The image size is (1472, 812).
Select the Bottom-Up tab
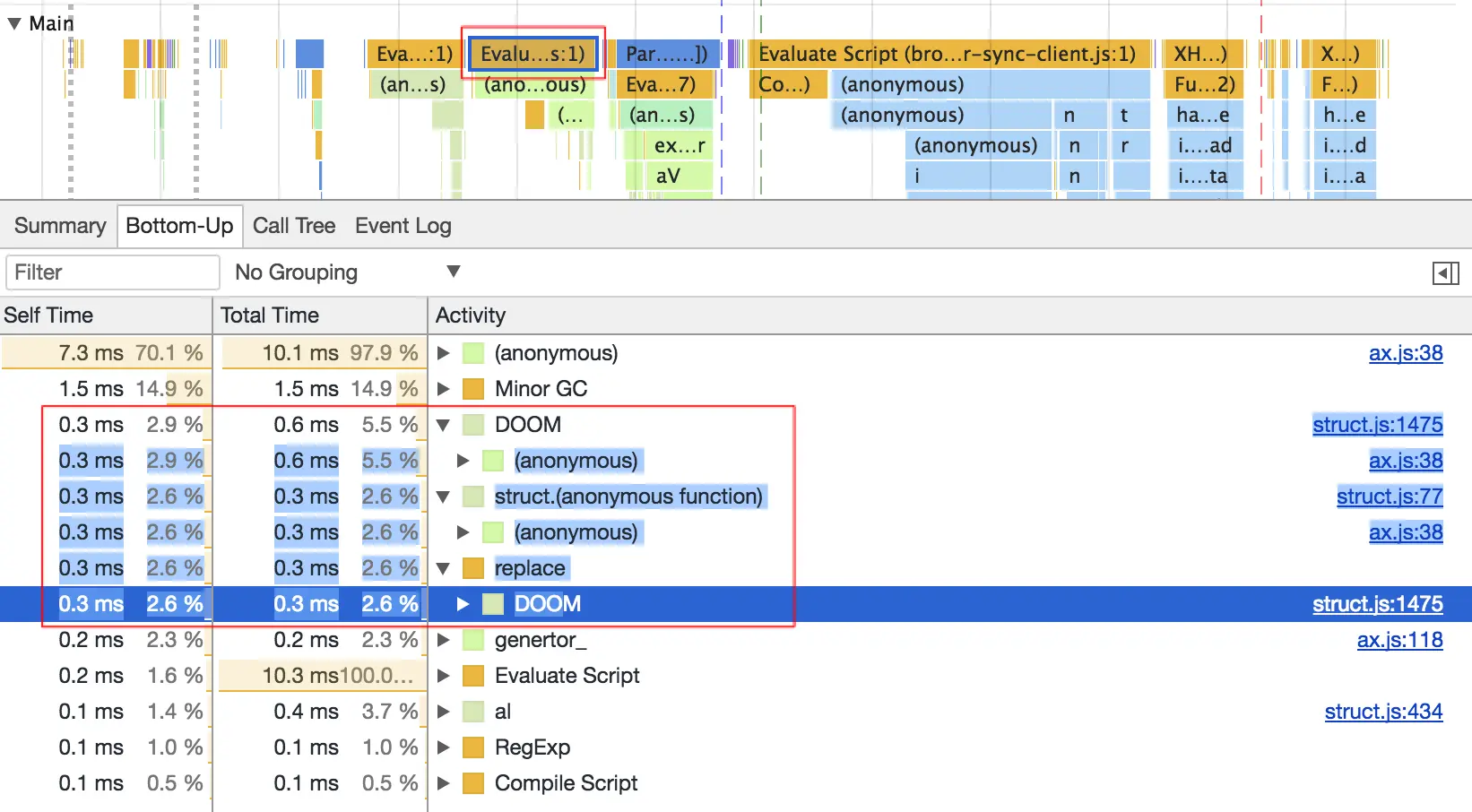point(179,226)
